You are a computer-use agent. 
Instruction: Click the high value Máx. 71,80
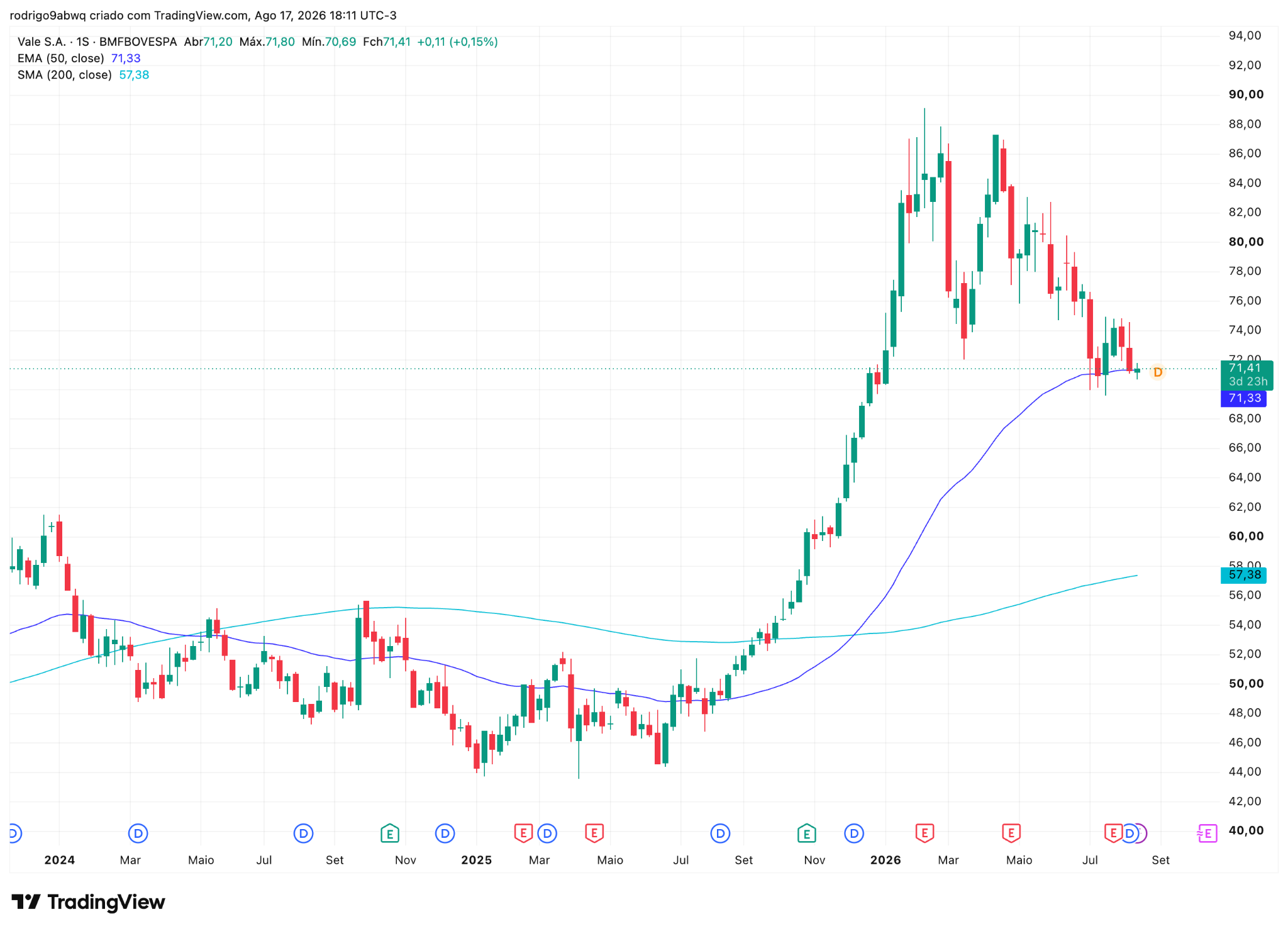coord(267,42)
